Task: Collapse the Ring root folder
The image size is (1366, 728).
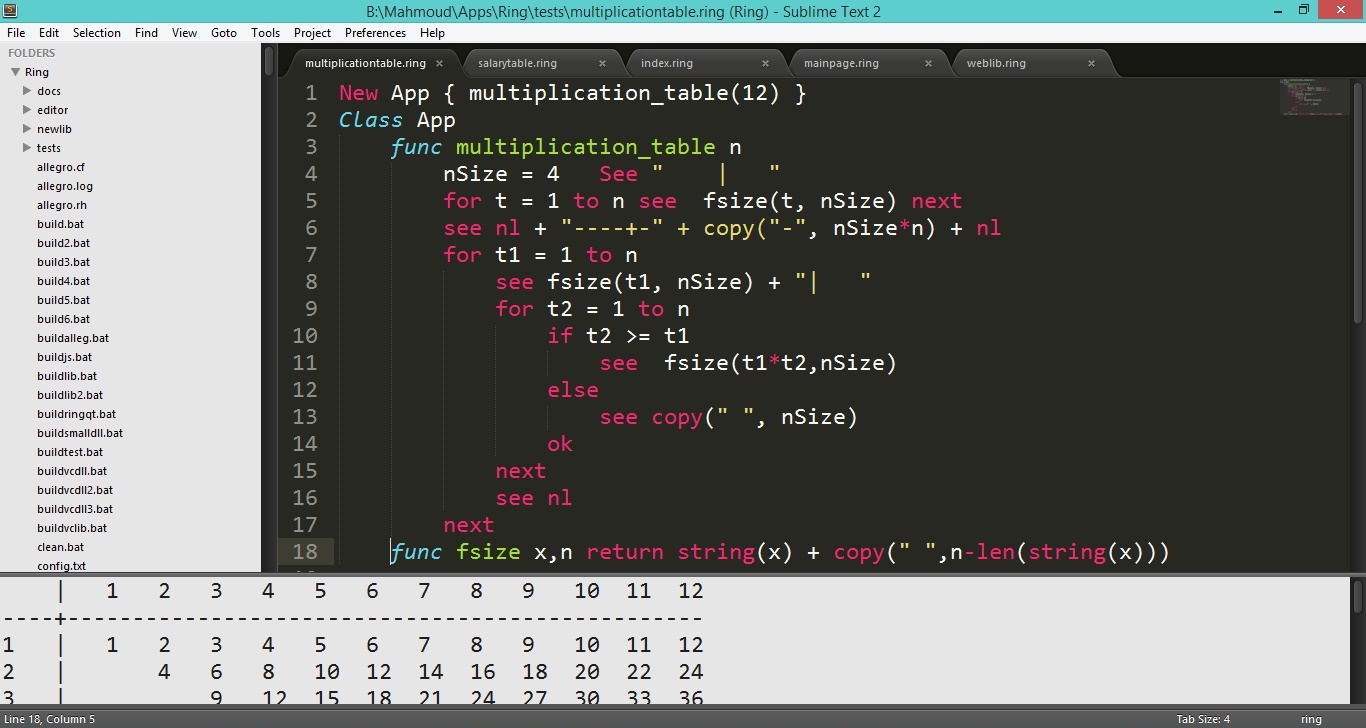Action: [x=14, y=71]
